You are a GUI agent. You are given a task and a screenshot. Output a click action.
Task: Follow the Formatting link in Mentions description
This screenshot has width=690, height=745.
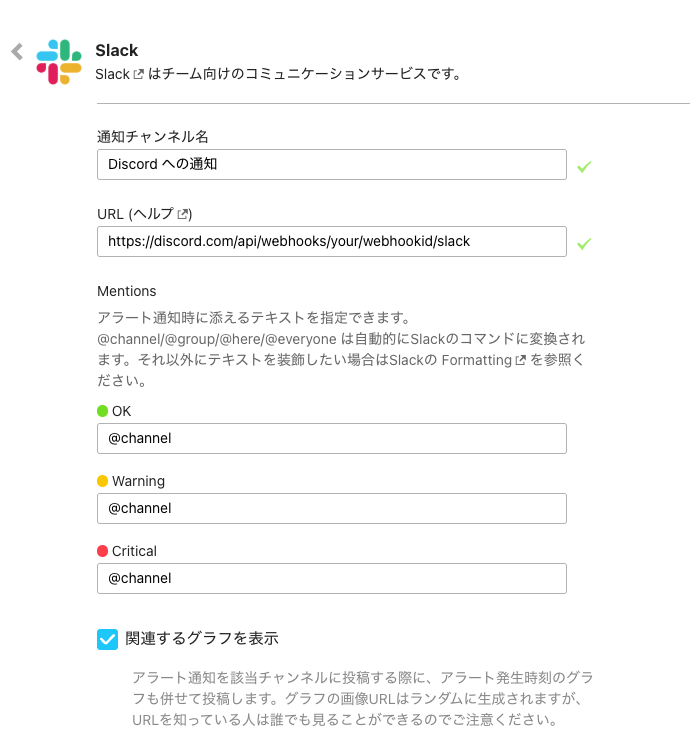point(475,360)
